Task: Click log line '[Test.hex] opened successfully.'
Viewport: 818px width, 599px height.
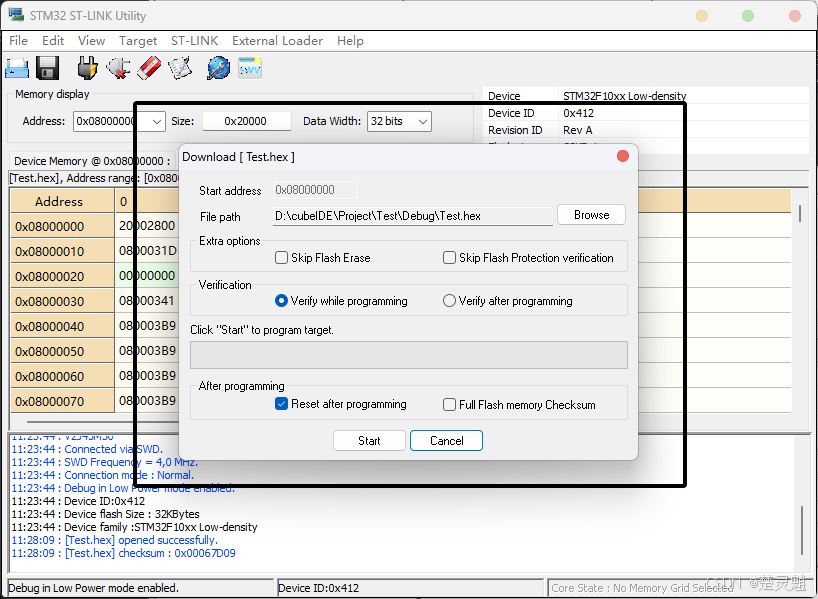Action: point(114,540)
